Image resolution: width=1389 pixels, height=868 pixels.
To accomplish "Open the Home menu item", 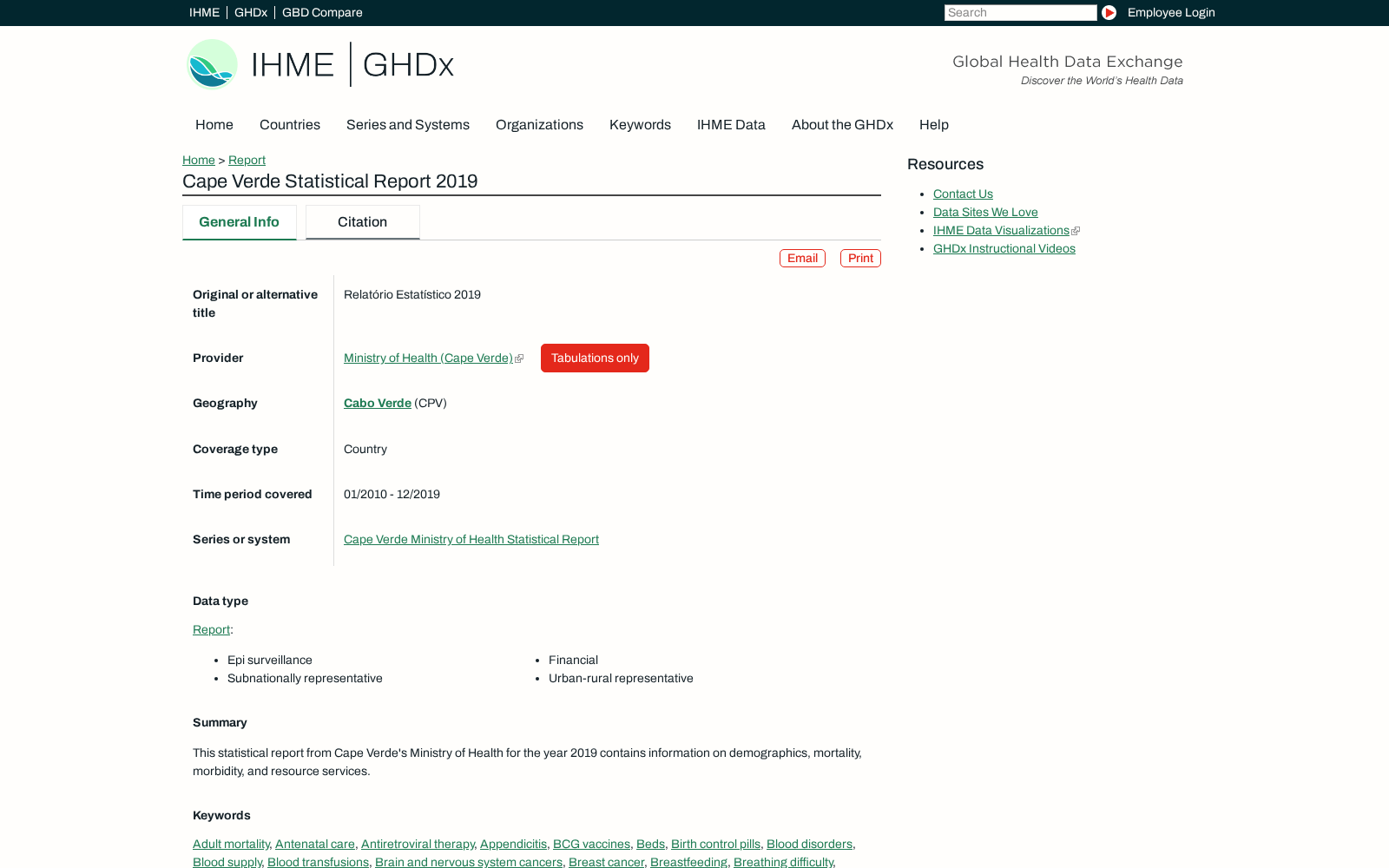I will click(214, 124).
